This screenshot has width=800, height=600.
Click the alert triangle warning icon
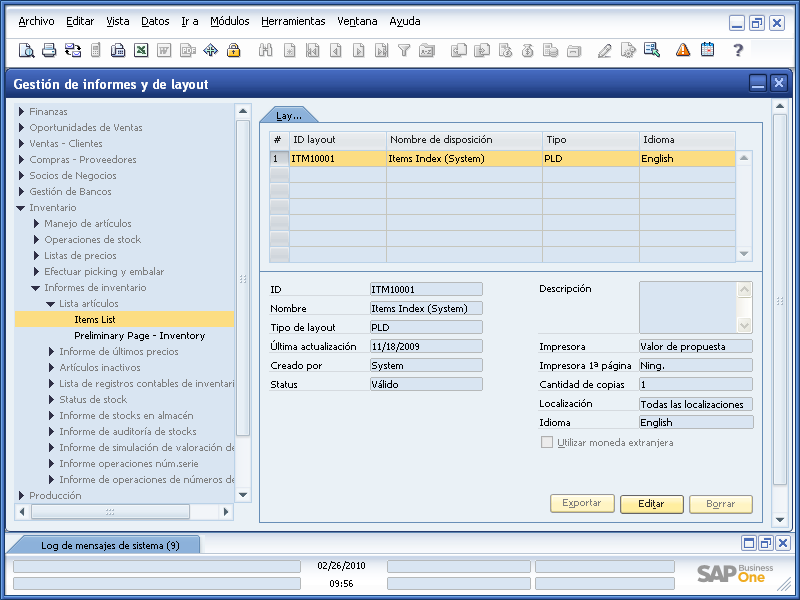point(682,51)
